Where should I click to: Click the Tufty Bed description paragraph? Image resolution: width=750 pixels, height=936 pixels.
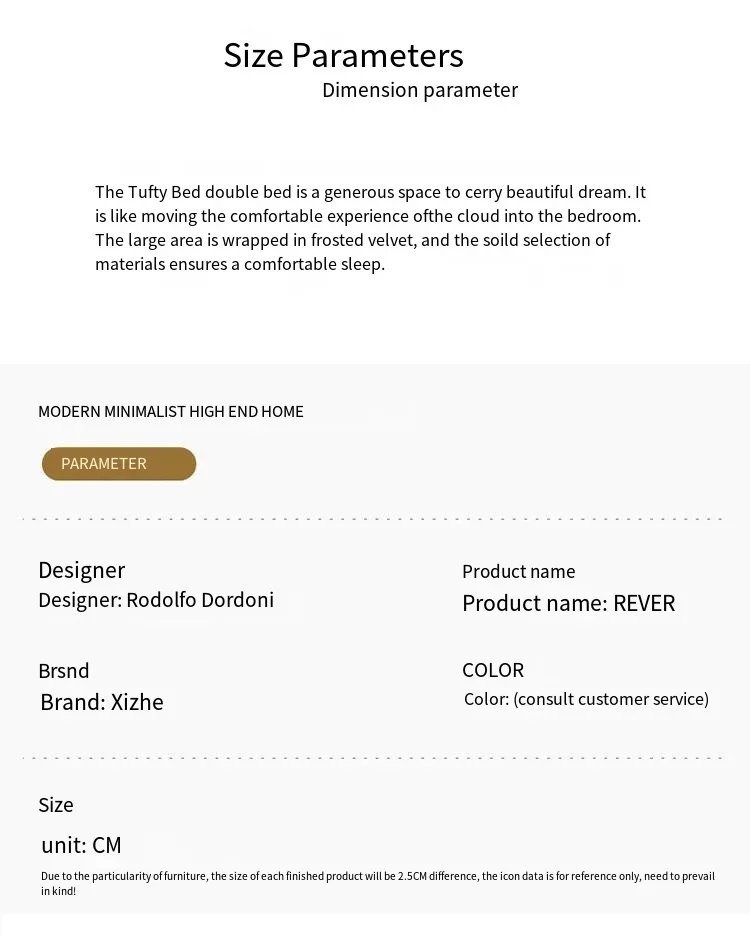coord(370,228)
